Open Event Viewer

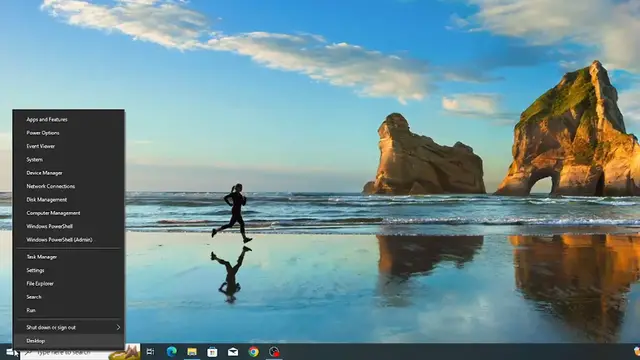tap(69, 146)
